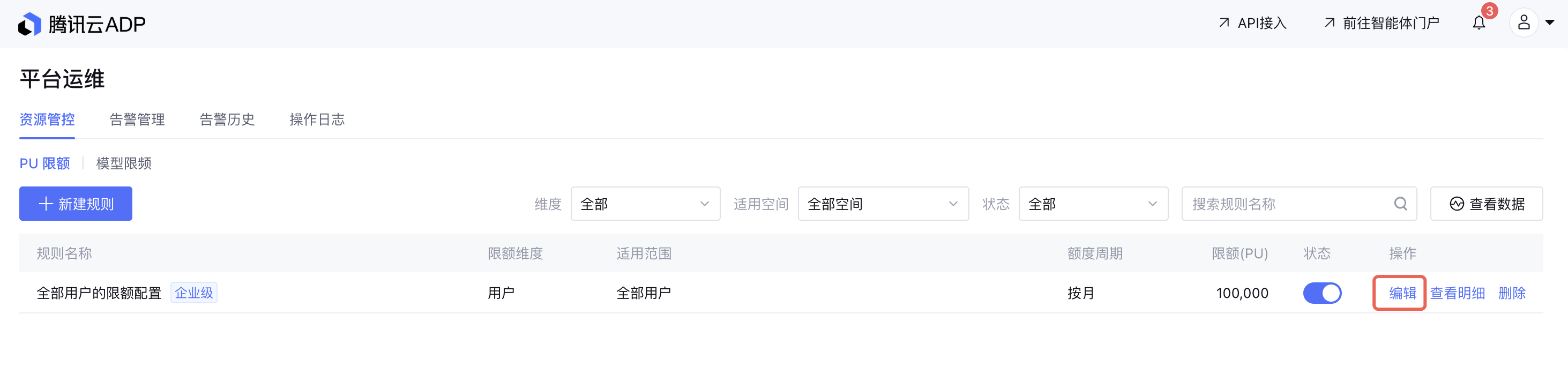Switch to the 告警历史 tab
Screen dimensions: 1568x389
pos(227,119)
